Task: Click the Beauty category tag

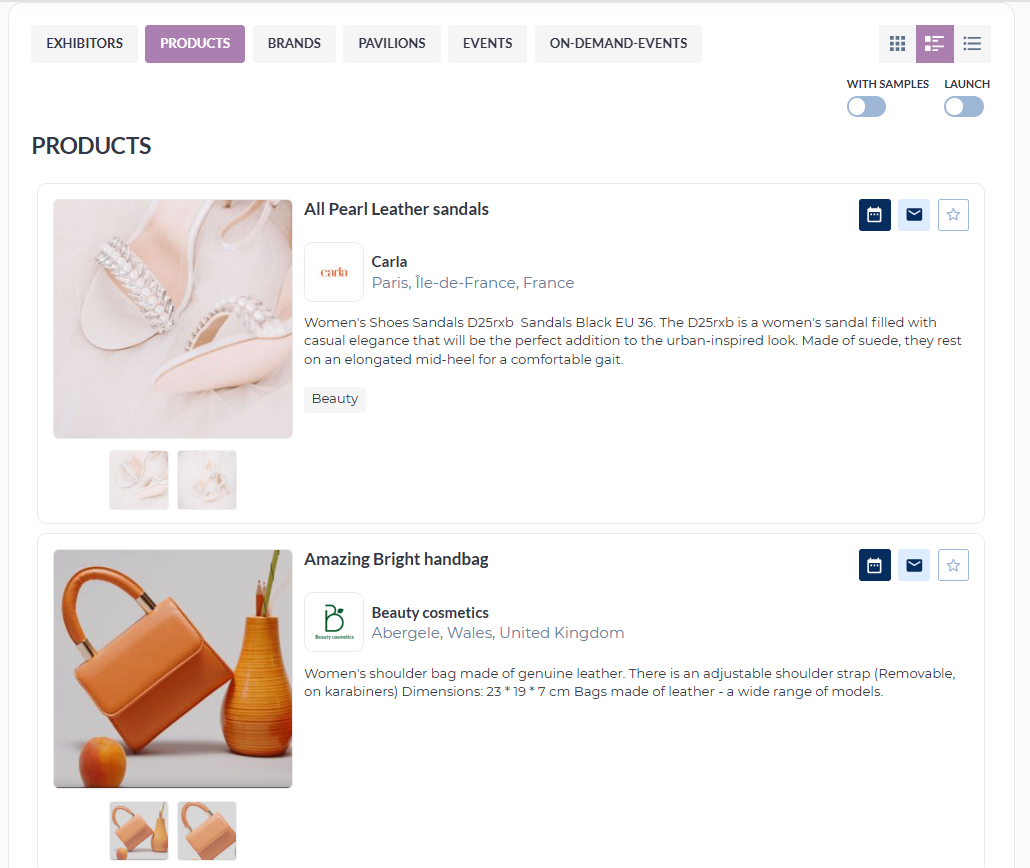Action: click(x=335, y=399)
